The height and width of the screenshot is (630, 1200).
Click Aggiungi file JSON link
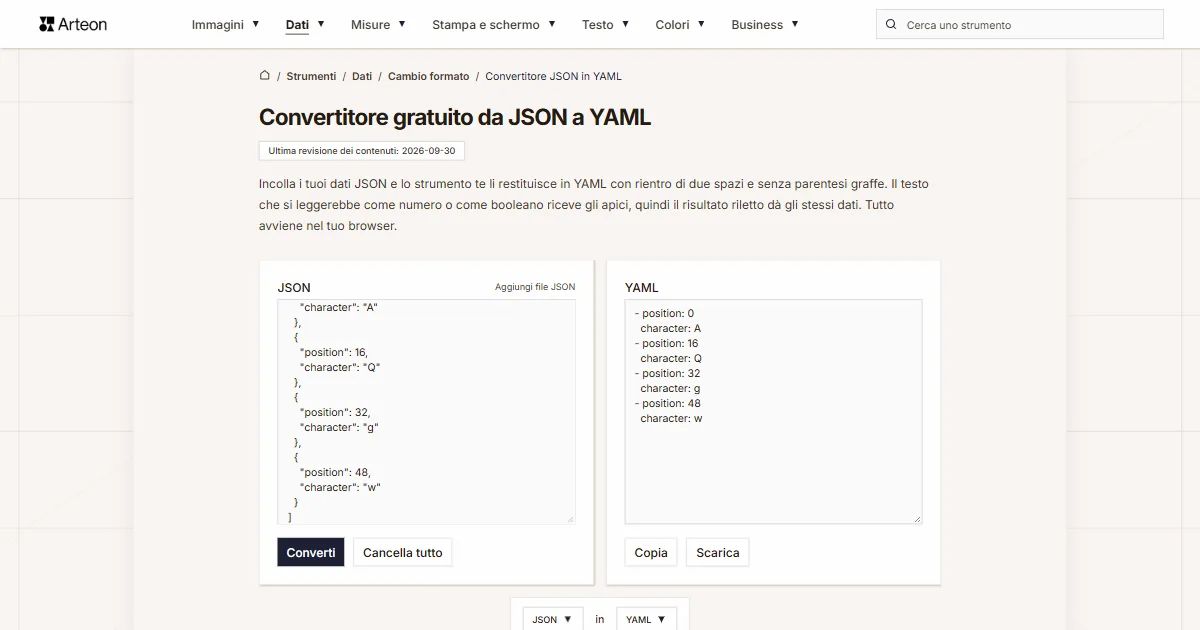[535, 287]
